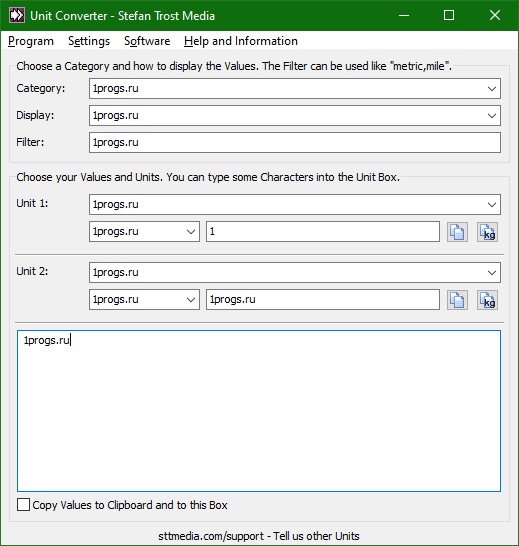The width and height of the screenshot is (519, 546).
Task: Close the Unit Converter window
Action: [x=495, y=15]
